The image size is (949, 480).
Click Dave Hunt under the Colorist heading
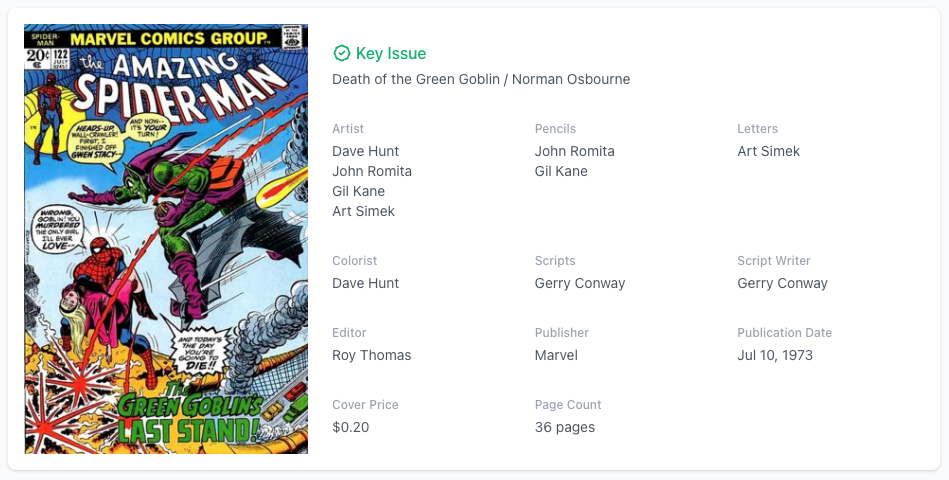(366, 283)
